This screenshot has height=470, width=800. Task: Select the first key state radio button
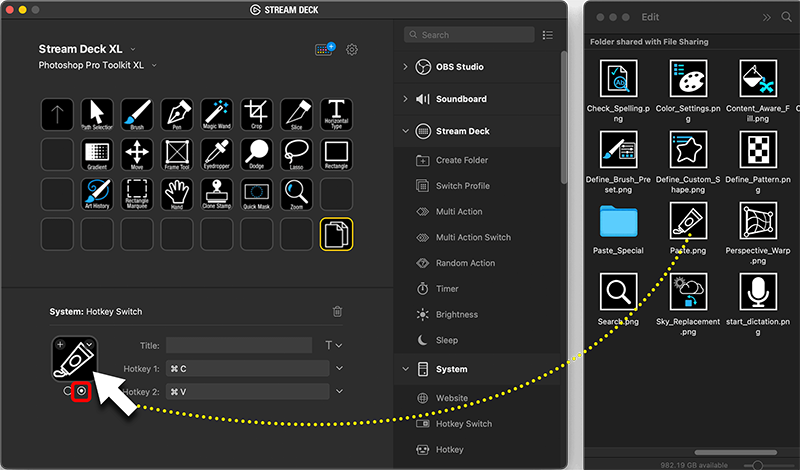click(67, 391)
